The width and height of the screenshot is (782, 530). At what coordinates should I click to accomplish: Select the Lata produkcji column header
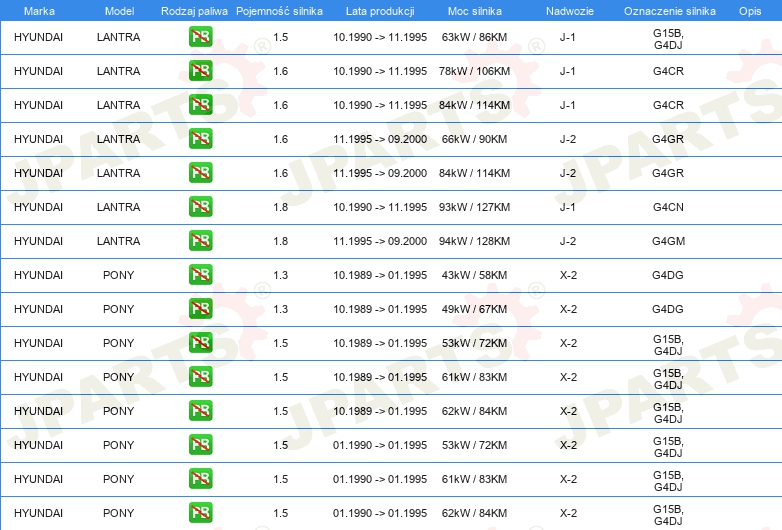(x=380, y=11)
